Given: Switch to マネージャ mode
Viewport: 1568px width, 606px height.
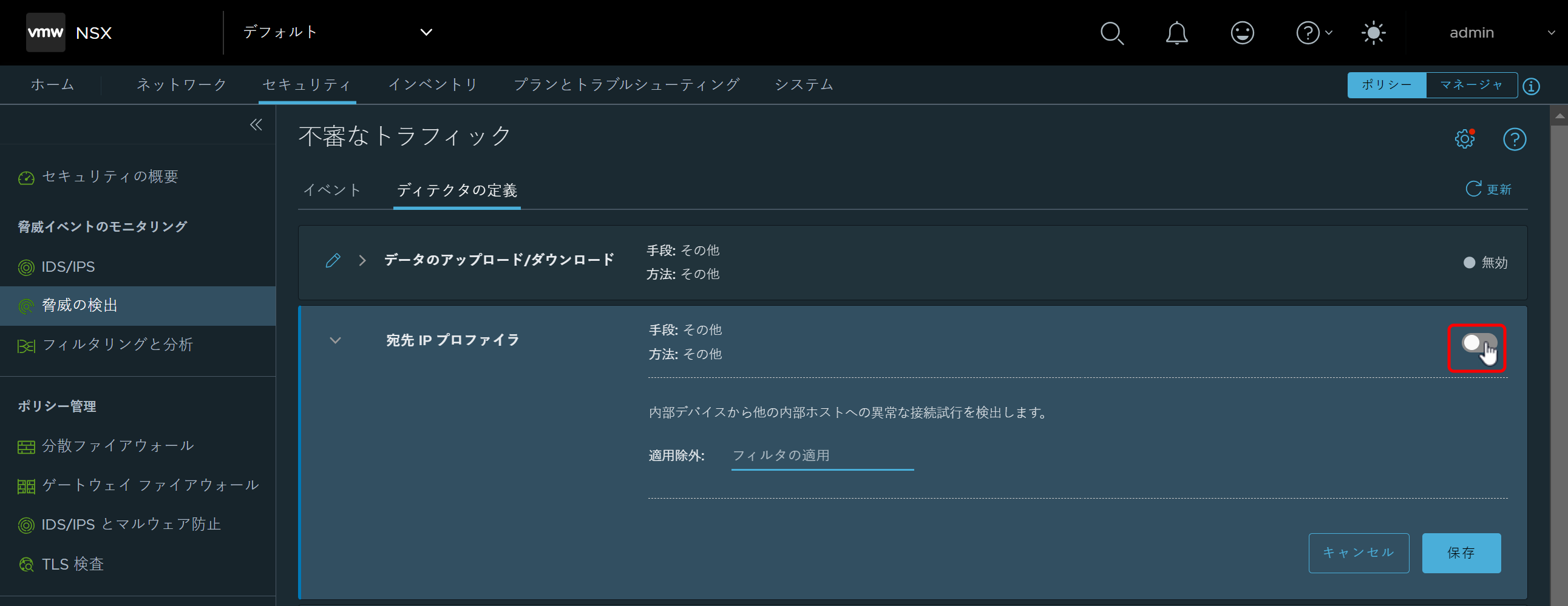Looking at the screenshot, I should click(1471, 85).
